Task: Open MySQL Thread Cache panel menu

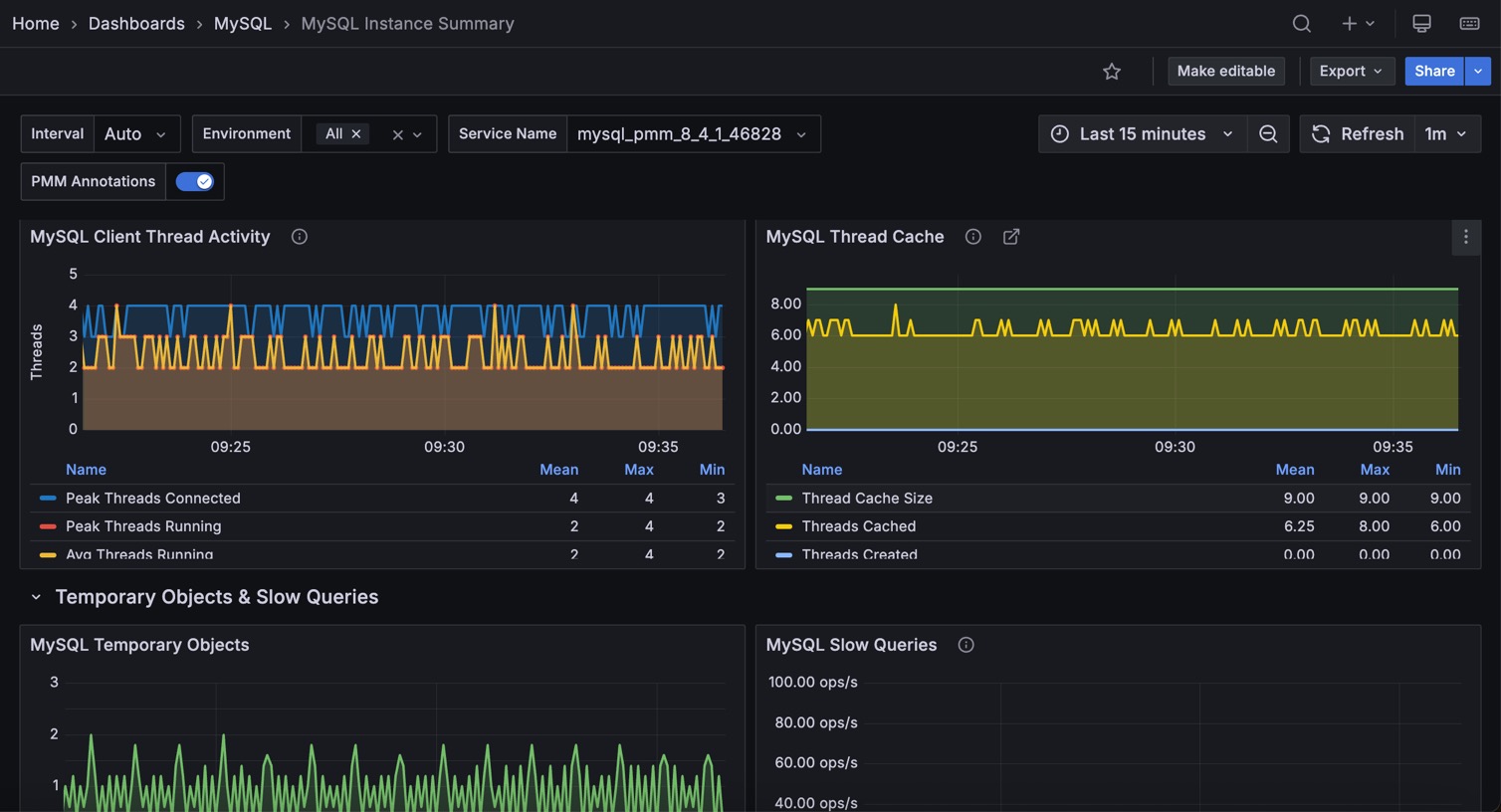Action: point(1465,237)
